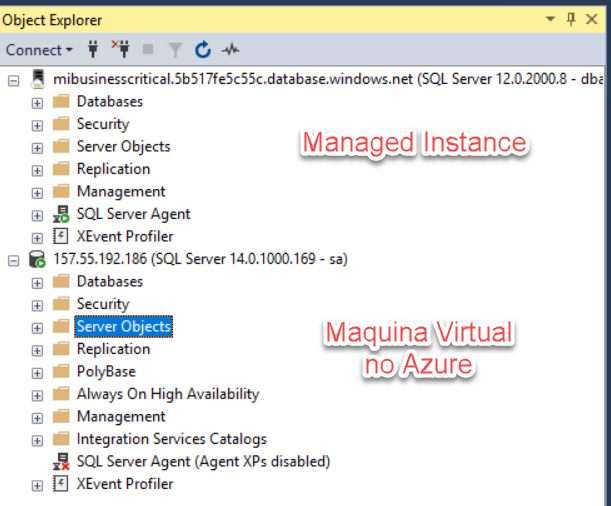Toggle auto-hide pin for Object Explorer
The image size is (611, 506).
tap(572, 18)
